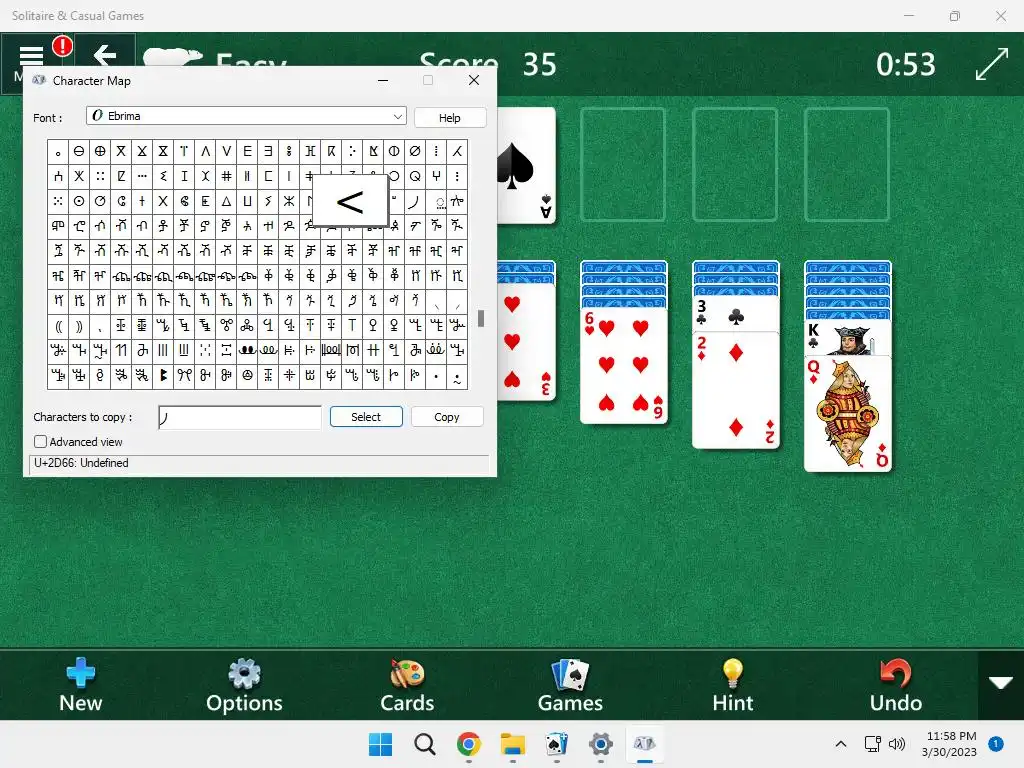Collapse the bottom bar with down arrow
The height and width of the screenshot is (768, 1024).
(1000, 684)
